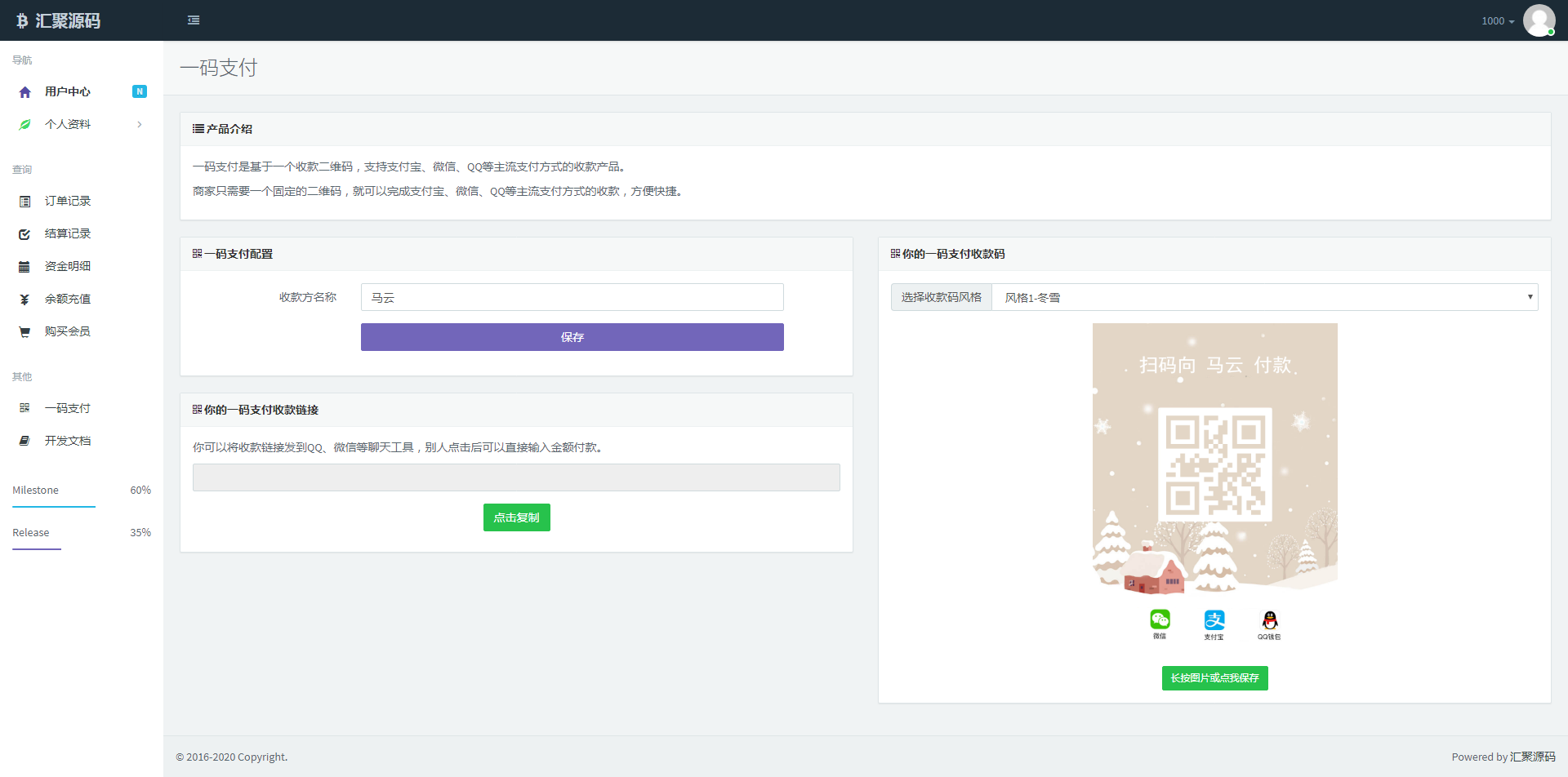
Task: Click the shopping cart icon for 购买会员
Action: click(x=24, y=332)
